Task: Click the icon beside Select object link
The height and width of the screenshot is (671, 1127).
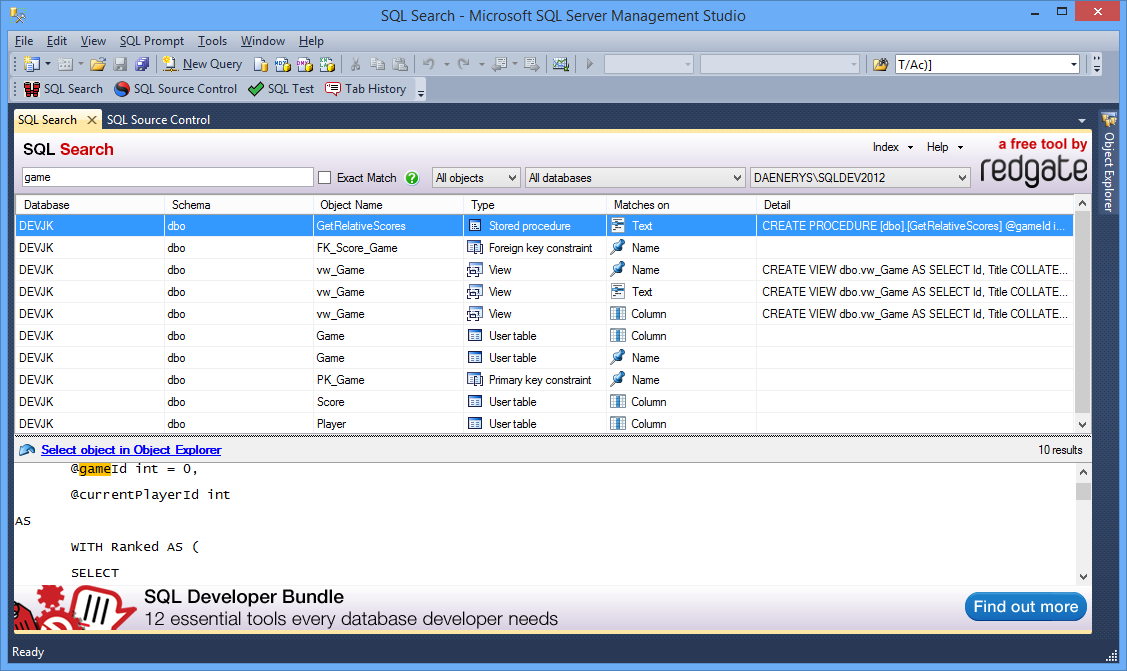Action: point(27,450)
